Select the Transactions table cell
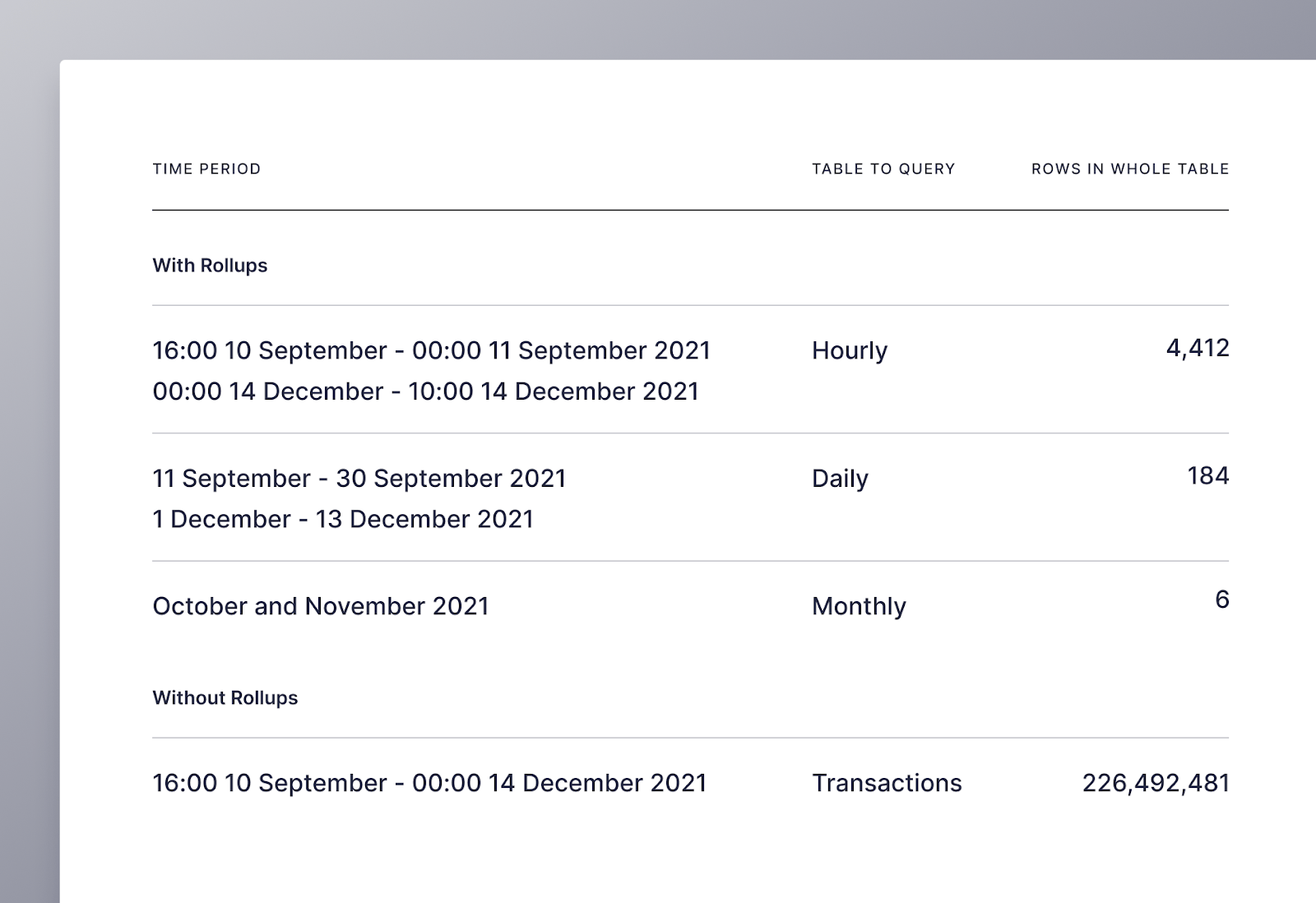This screenshot has width=1316, height=903. coord(887,783)
